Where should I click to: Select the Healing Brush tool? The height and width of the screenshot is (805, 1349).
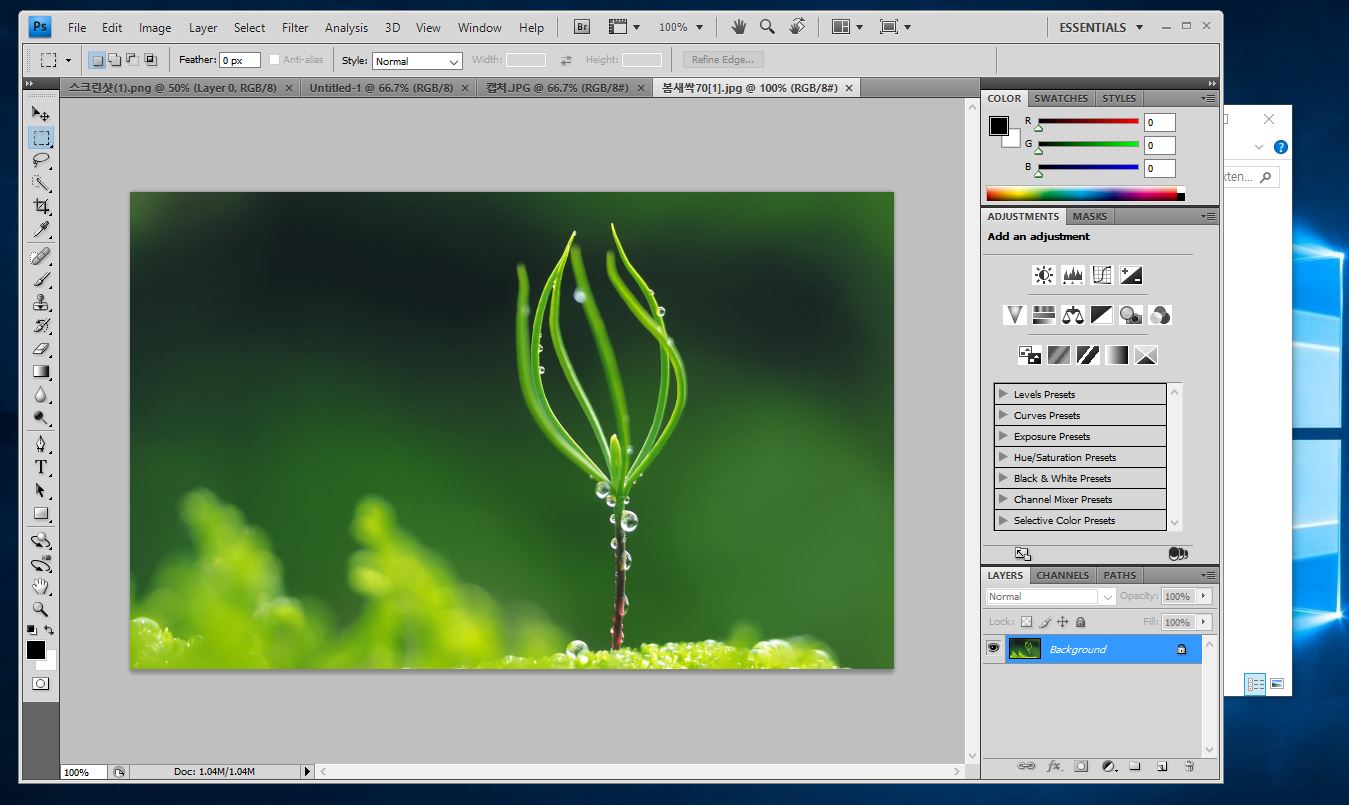point(41,257)
